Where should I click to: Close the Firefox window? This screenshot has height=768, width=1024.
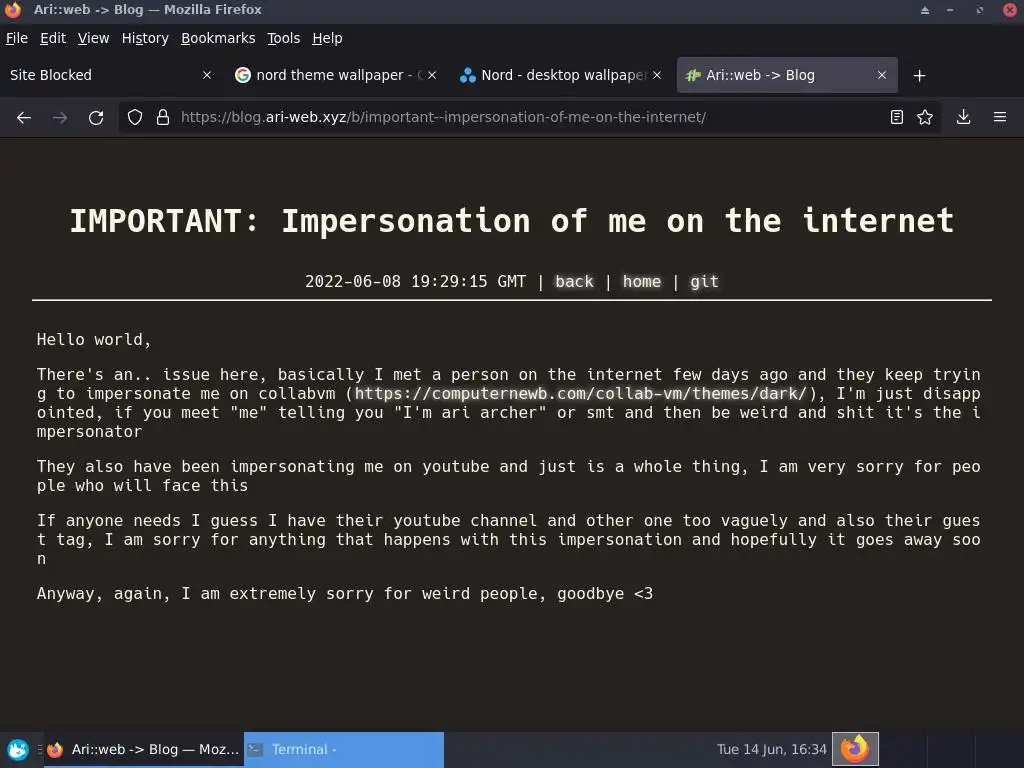(x=1010, y=10)
